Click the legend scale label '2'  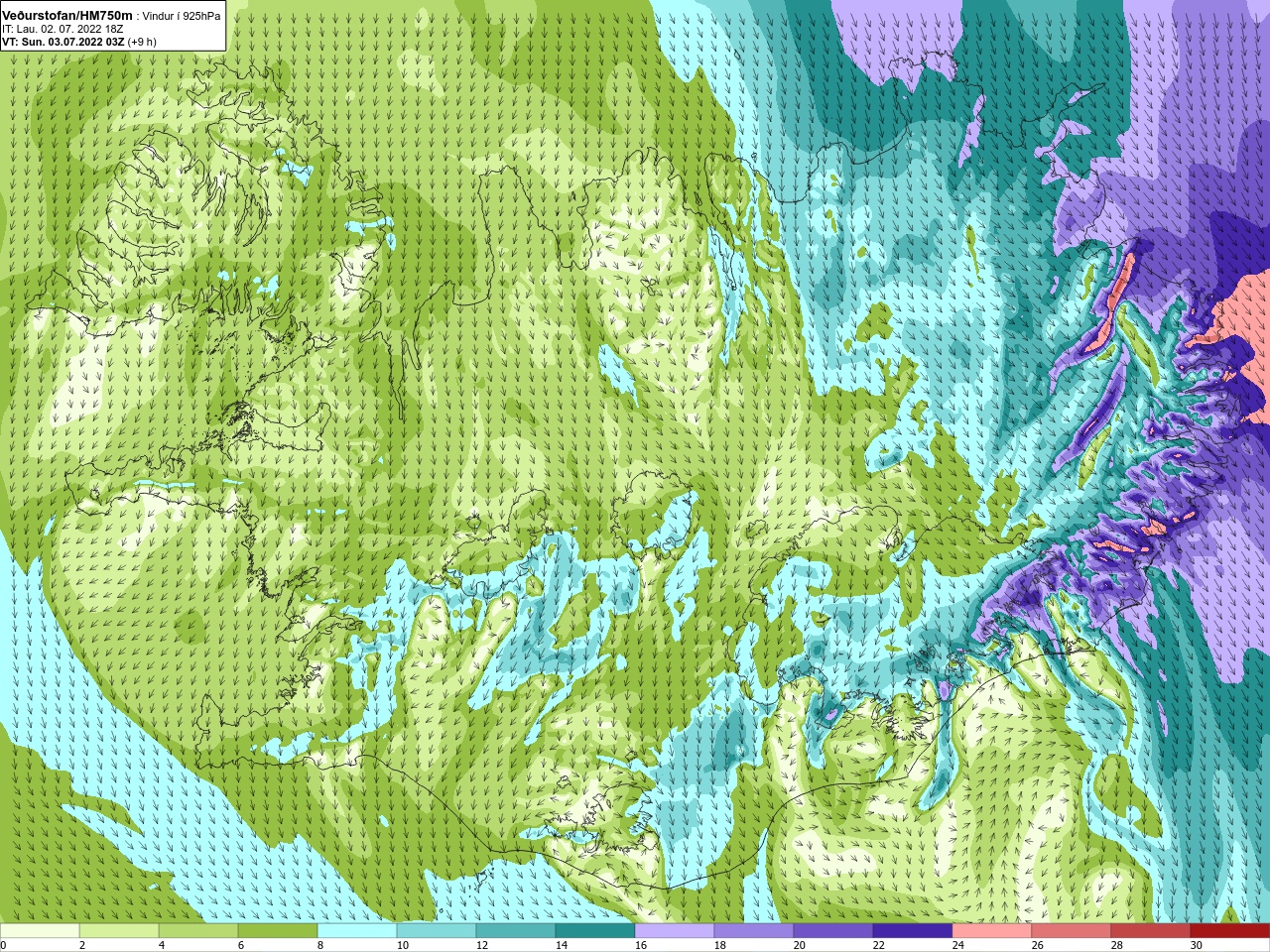click(x=82, y=945)
